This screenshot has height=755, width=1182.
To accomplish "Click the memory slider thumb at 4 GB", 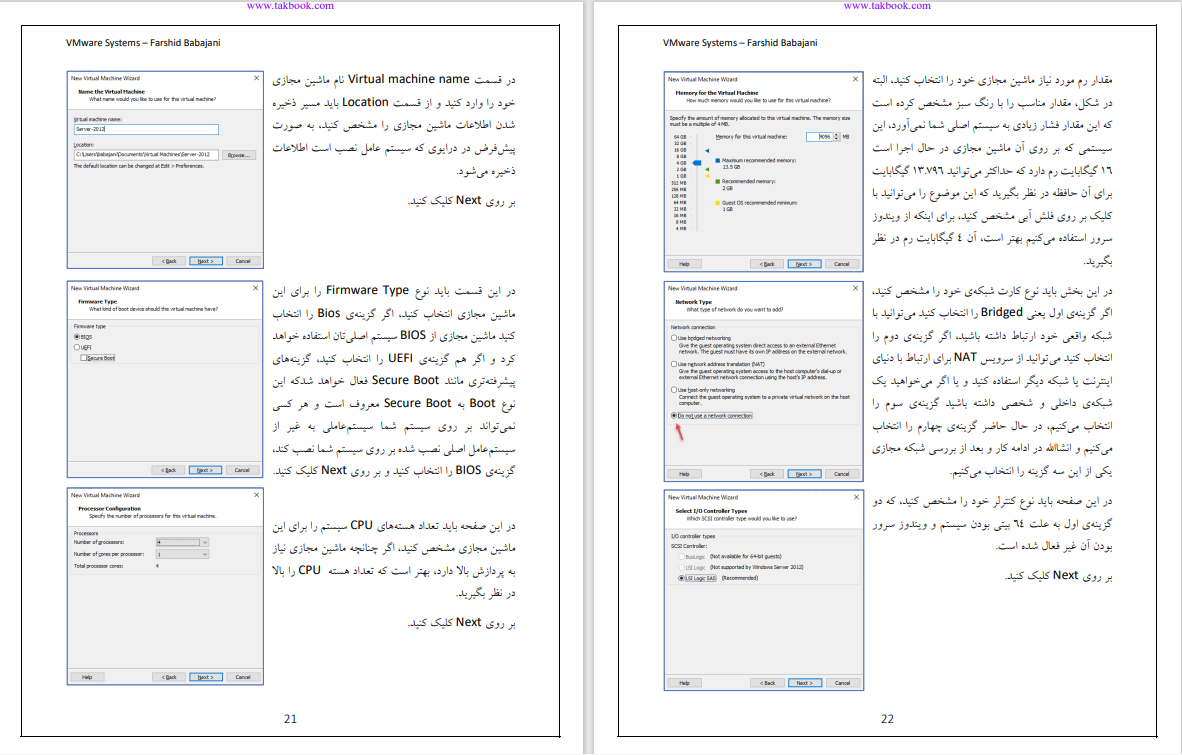I will (697, 163).
